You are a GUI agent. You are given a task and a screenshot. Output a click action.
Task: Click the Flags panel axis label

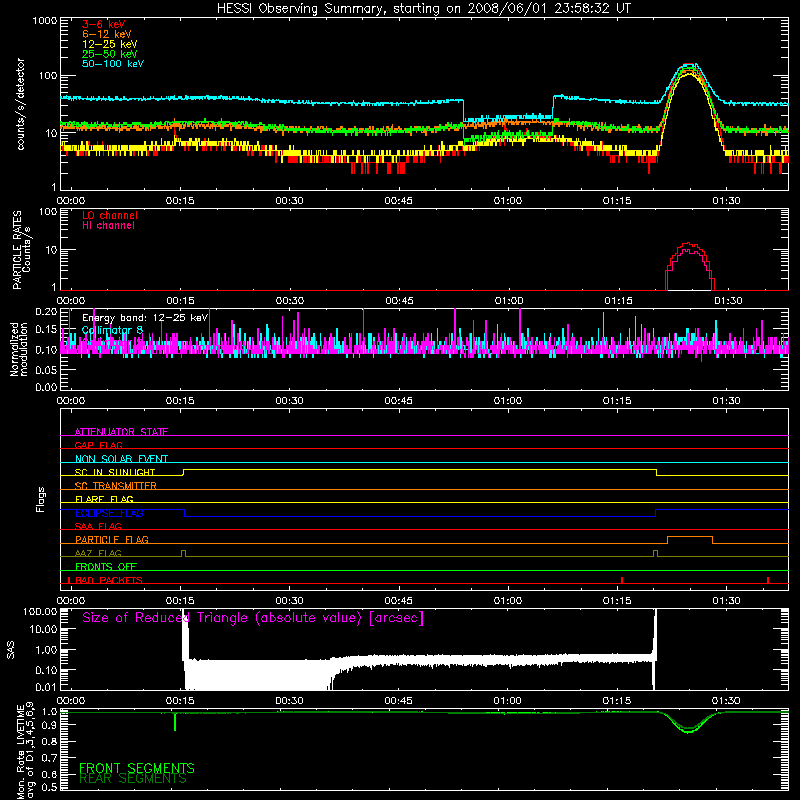pos(41,499)
